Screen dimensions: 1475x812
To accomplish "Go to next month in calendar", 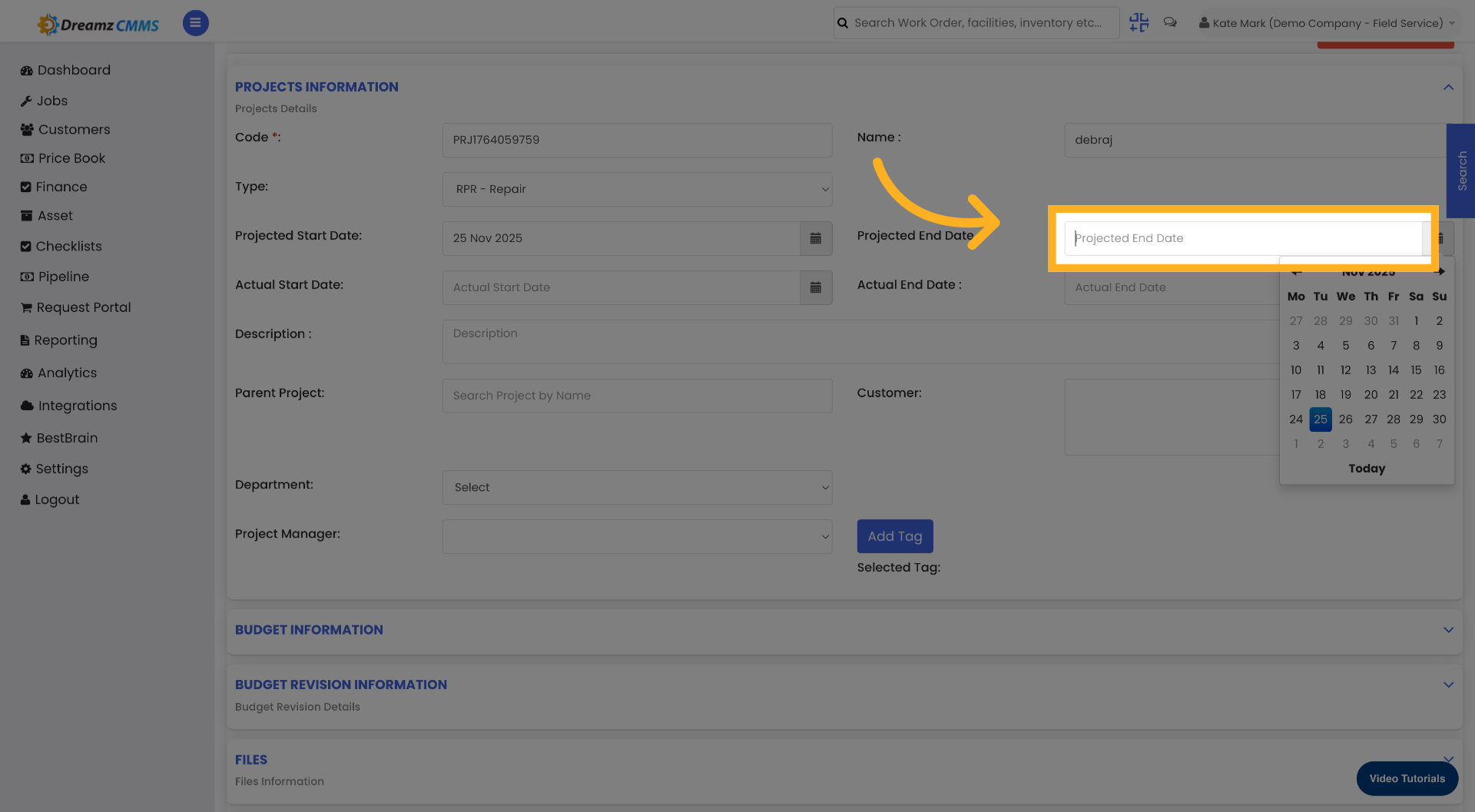I will coord(1439,272).
